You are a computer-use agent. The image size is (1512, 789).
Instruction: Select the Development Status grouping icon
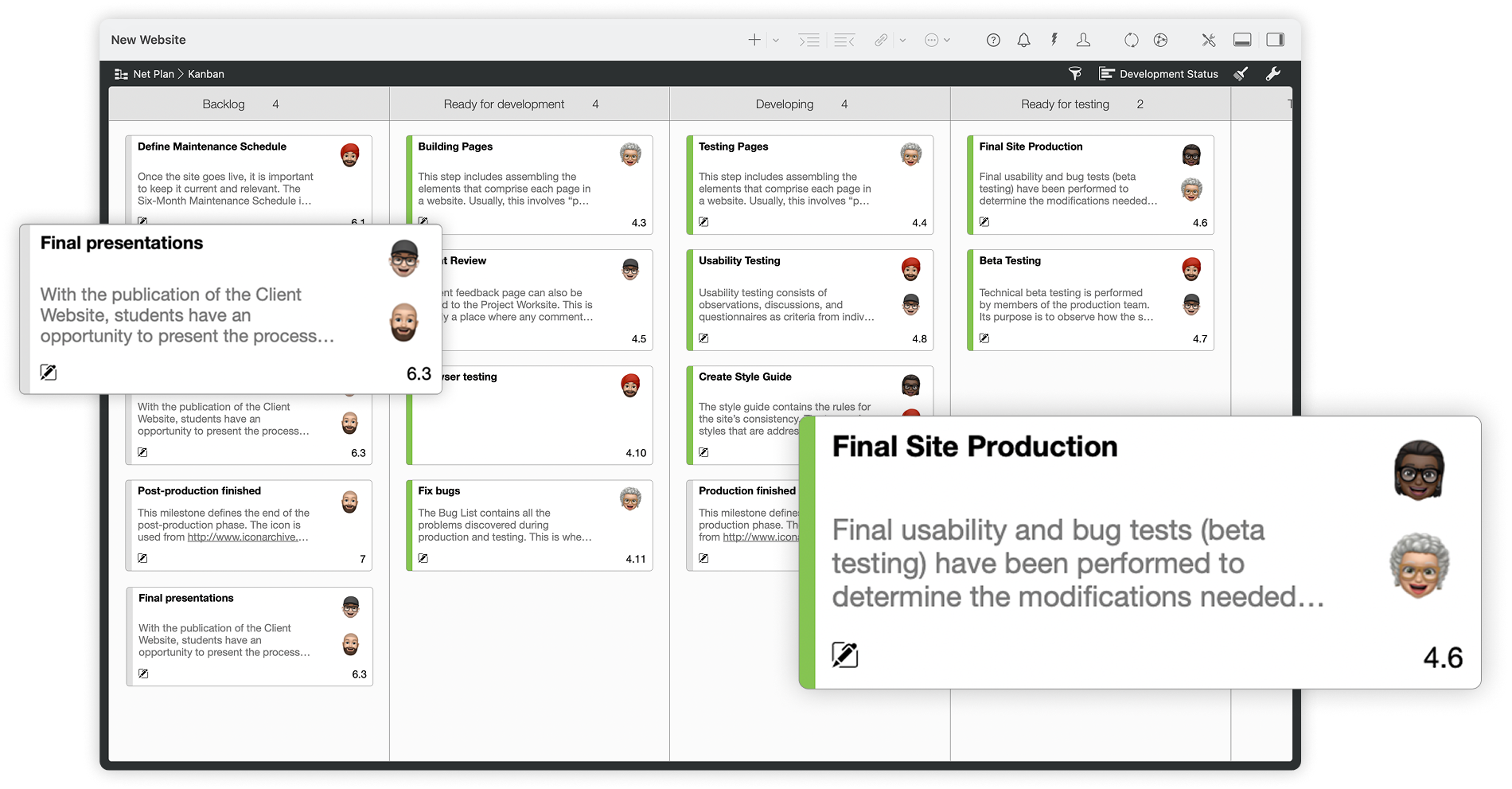point(1107,73)
